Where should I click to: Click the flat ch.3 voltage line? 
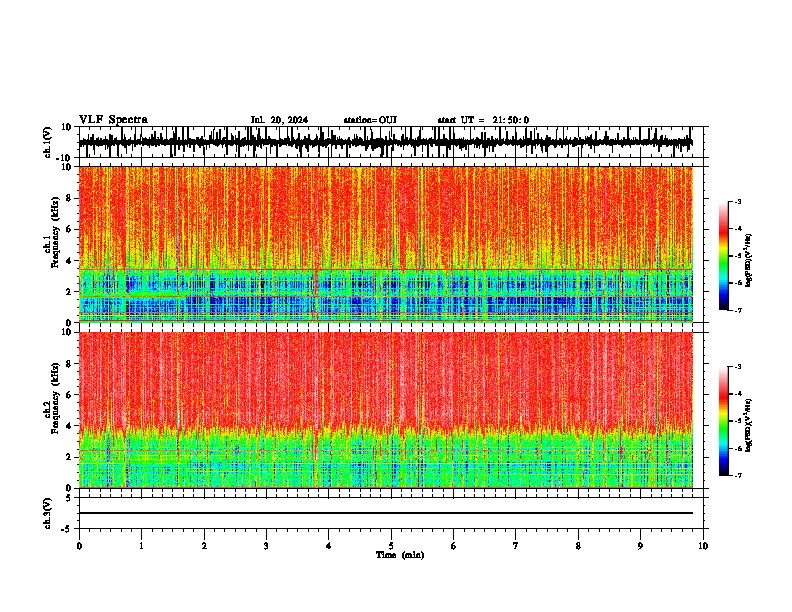[386, 513]
